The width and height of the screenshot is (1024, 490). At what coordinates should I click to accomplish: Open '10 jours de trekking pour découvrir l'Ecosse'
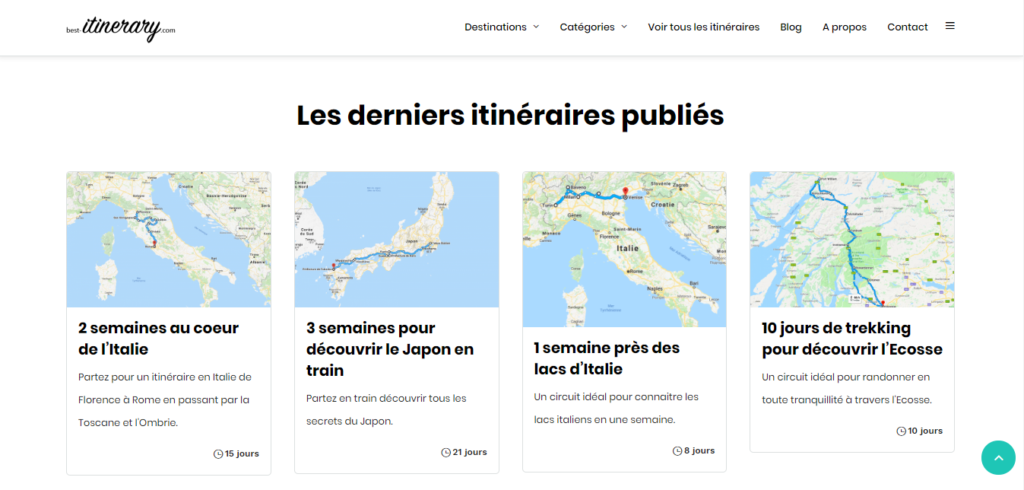click(x=852, y=338)
